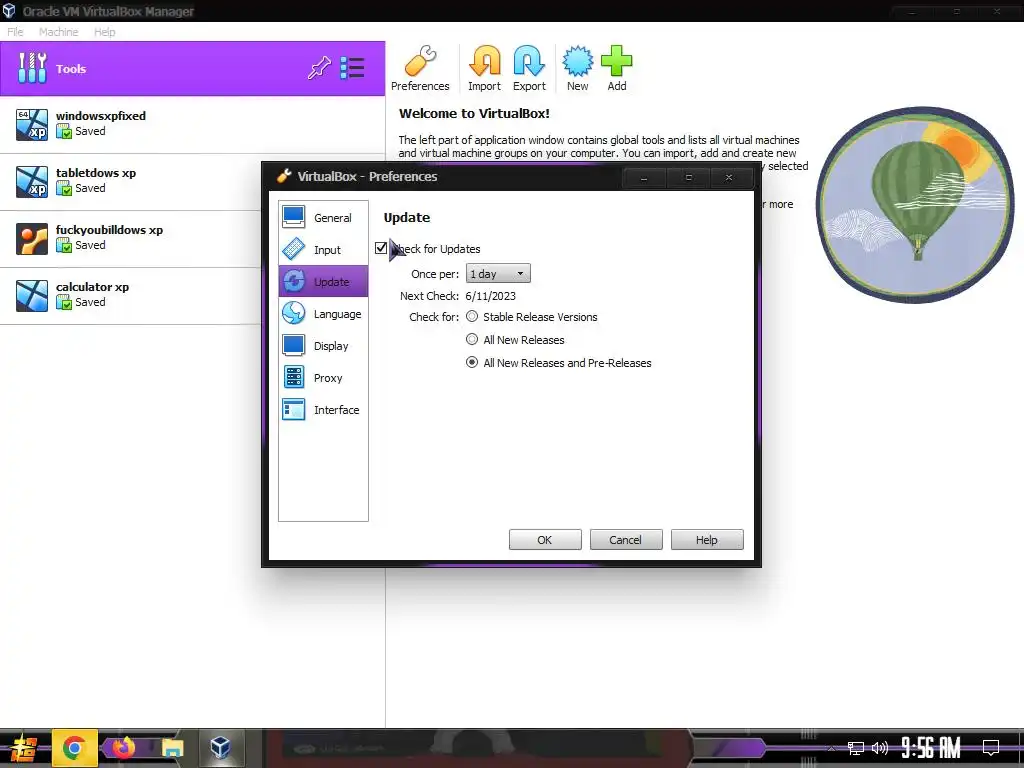Select the tabletdows xp virtual machine
This screenshot has width=1024, height=768.
131,182
